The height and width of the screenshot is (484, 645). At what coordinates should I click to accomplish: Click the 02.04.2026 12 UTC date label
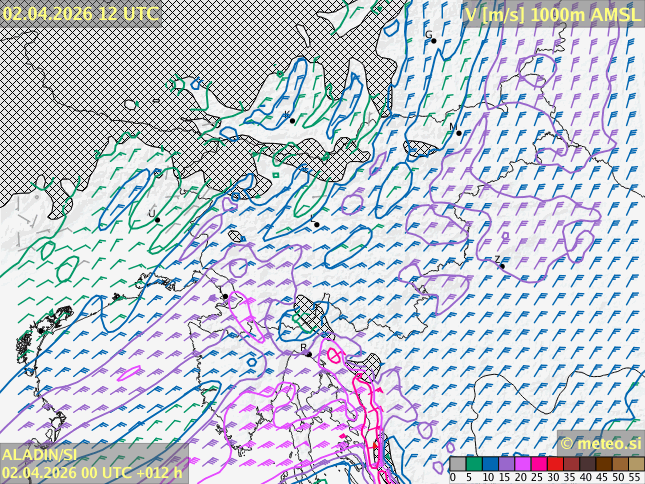80,13
